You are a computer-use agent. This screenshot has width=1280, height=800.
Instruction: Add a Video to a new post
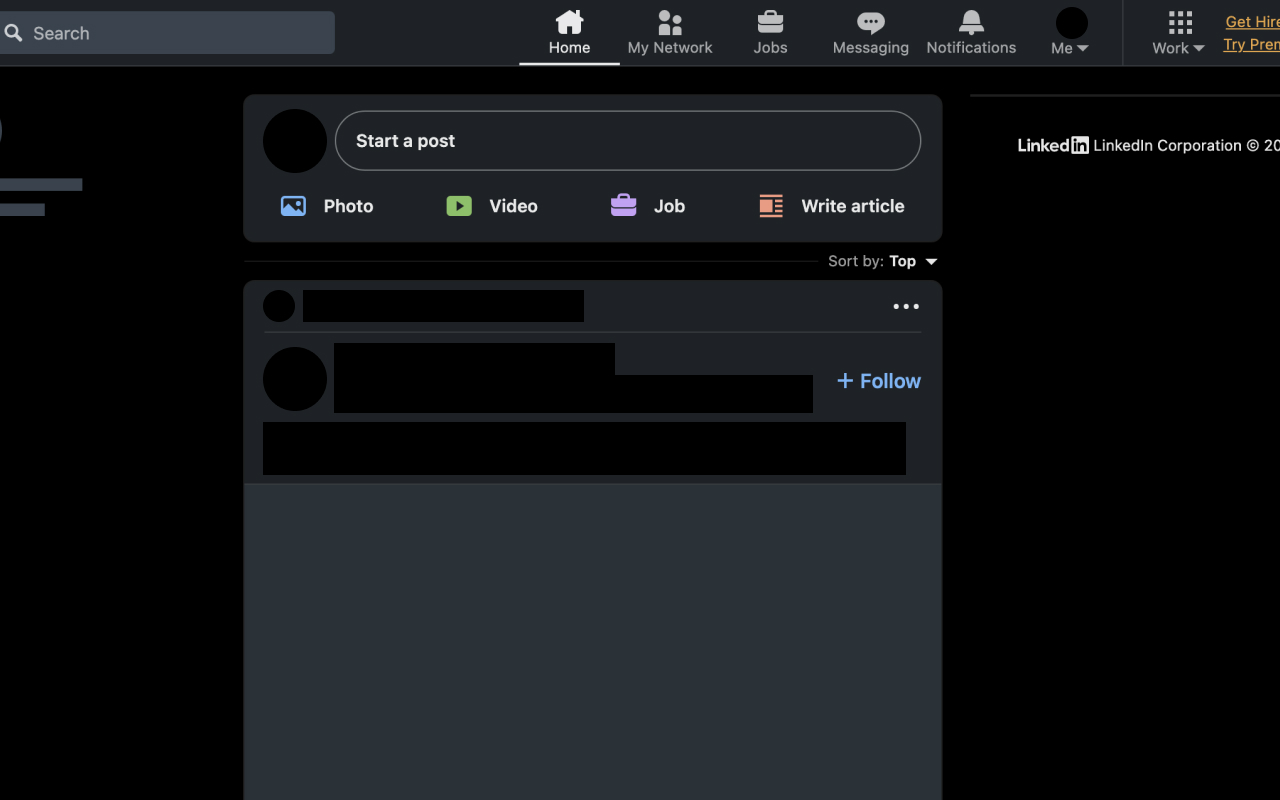tap(490, 206)
